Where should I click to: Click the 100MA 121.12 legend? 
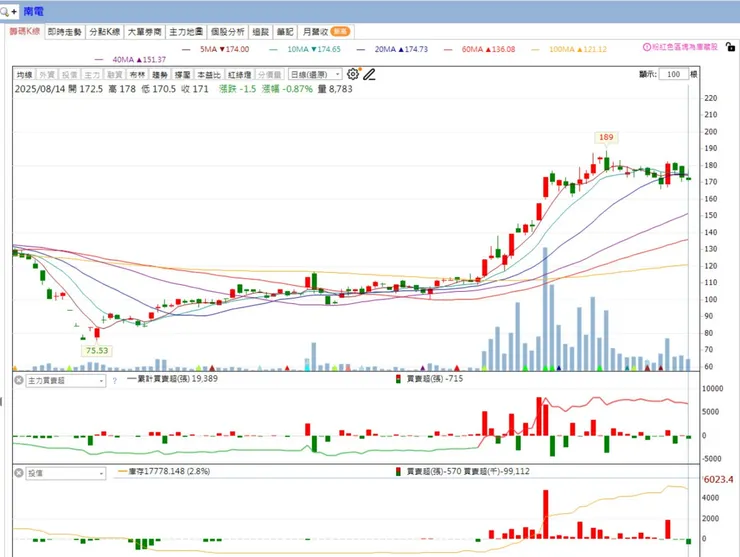578,49
